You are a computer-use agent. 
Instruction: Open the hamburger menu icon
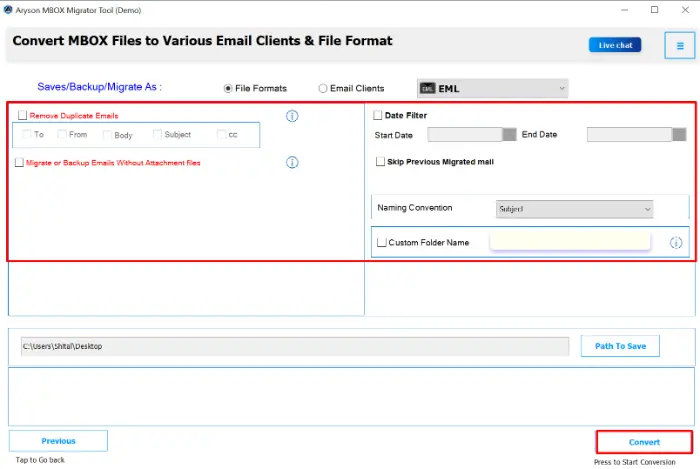coord(679,46)
